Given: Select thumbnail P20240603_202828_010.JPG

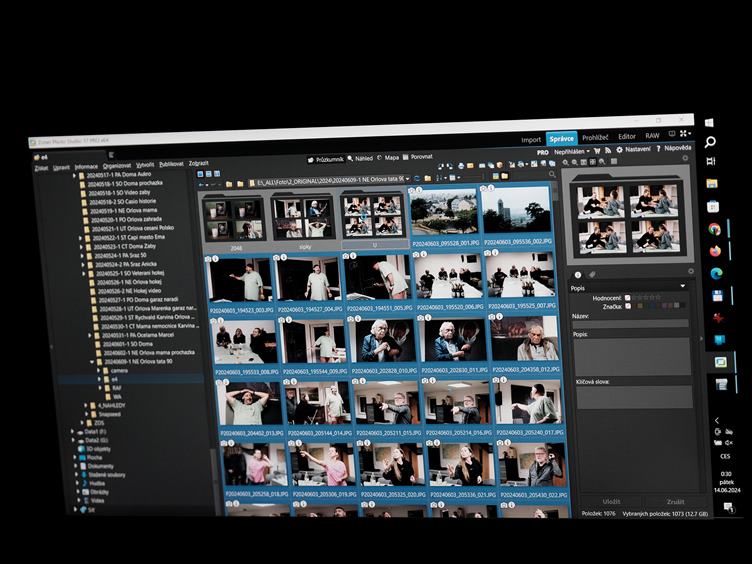Looking at the screenshot, I should click(383, 346).
